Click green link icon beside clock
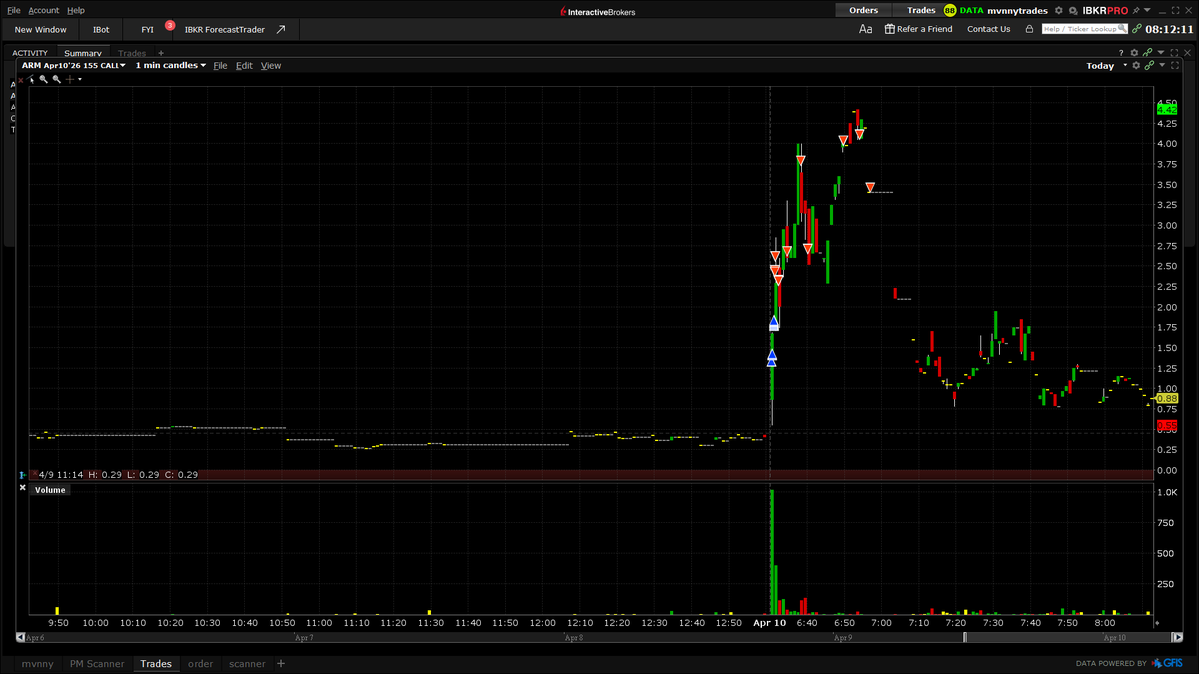This screenshot has width=1199, height=674. click(x=1136, y=29)
